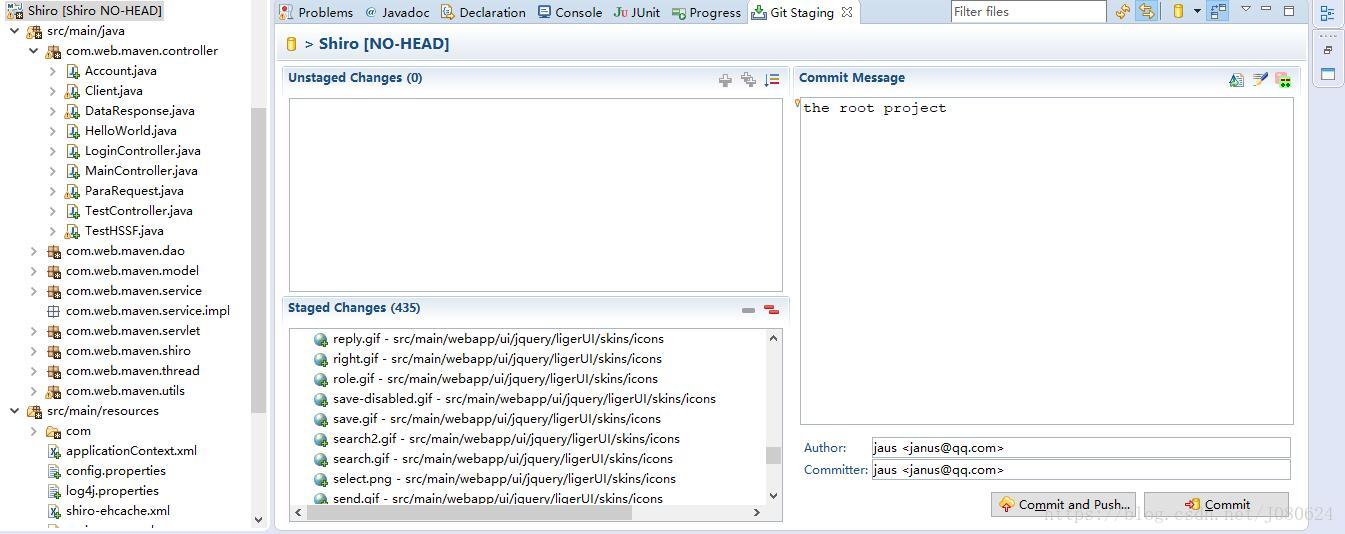Toggle Link with Editor and Selection icon
1345x534 pixels.
pos(1146,12)
